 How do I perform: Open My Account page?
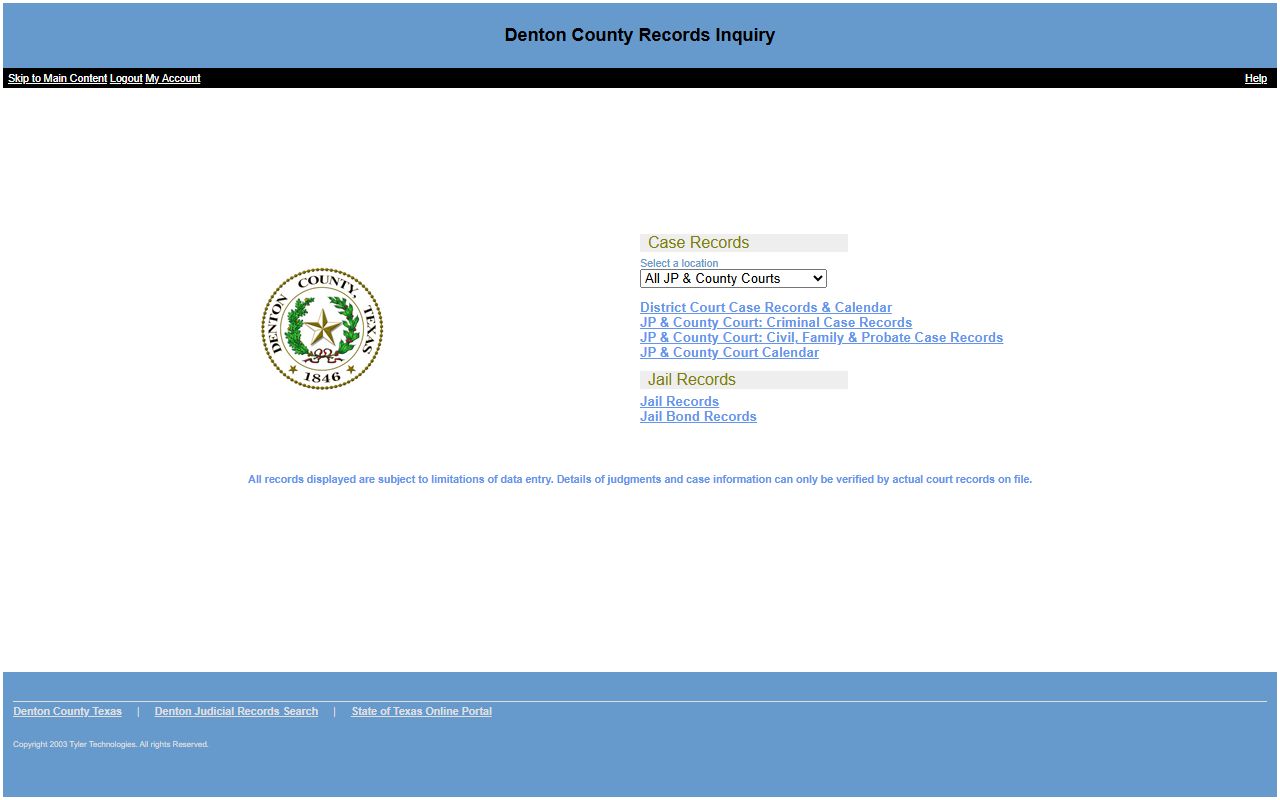[173, 78]
